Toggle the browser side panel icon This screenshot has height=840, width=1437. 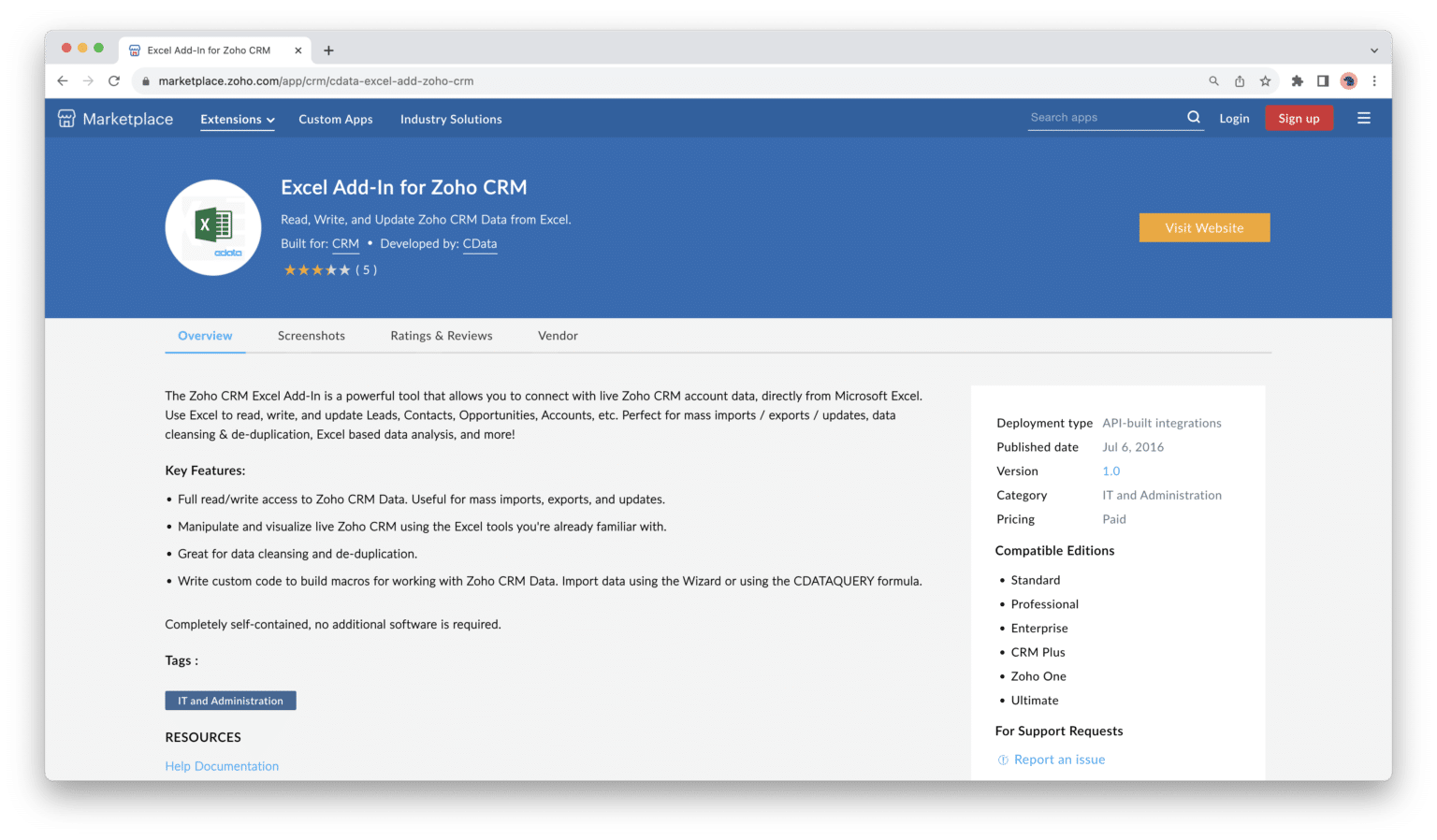[x=1322, y=81]
